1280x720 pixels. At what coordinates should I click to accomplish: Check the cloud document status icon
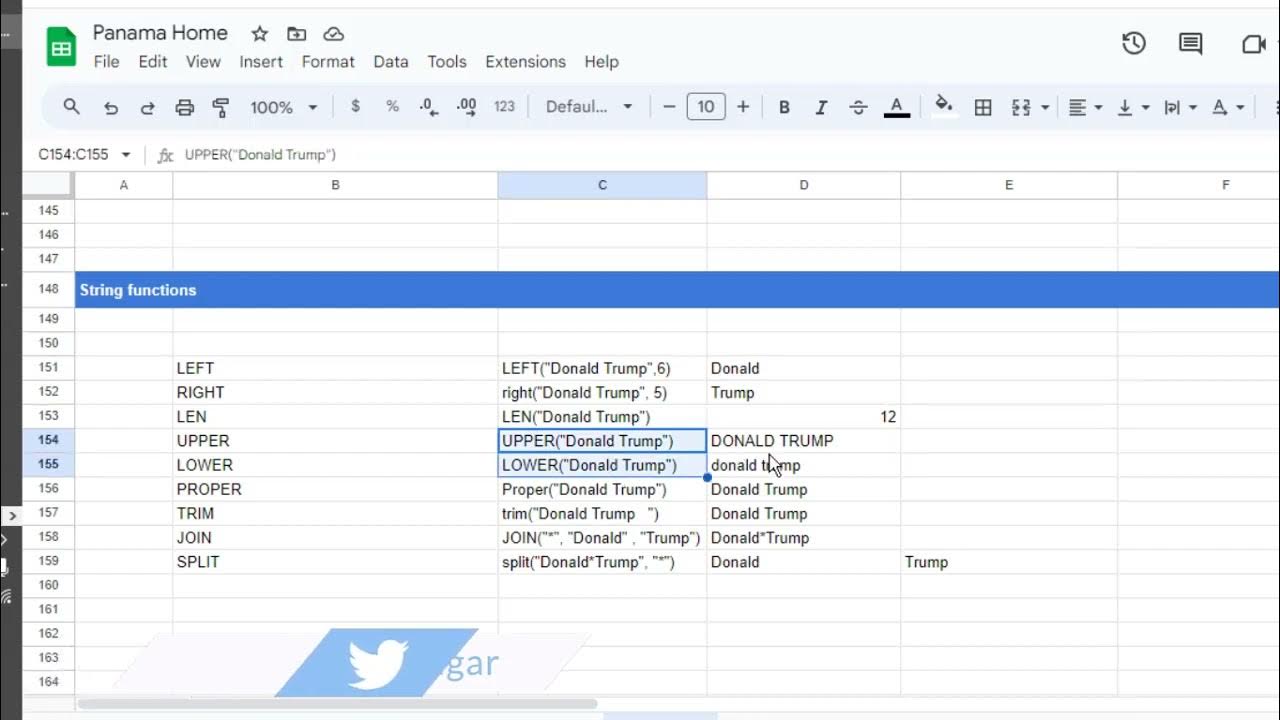(333, 34)
